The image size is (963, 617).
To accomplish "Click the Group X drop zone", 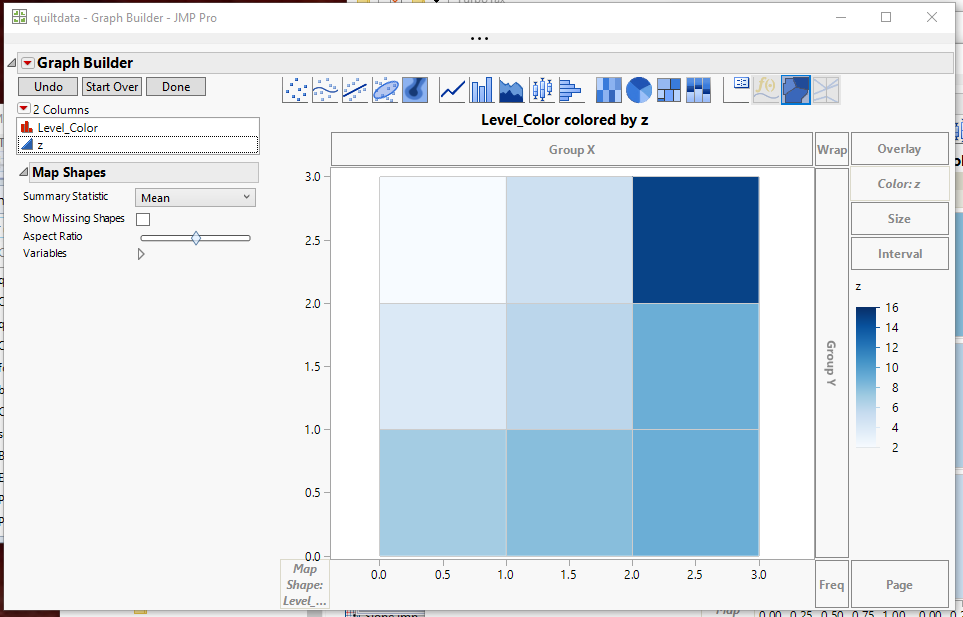I will click(572, 149).
